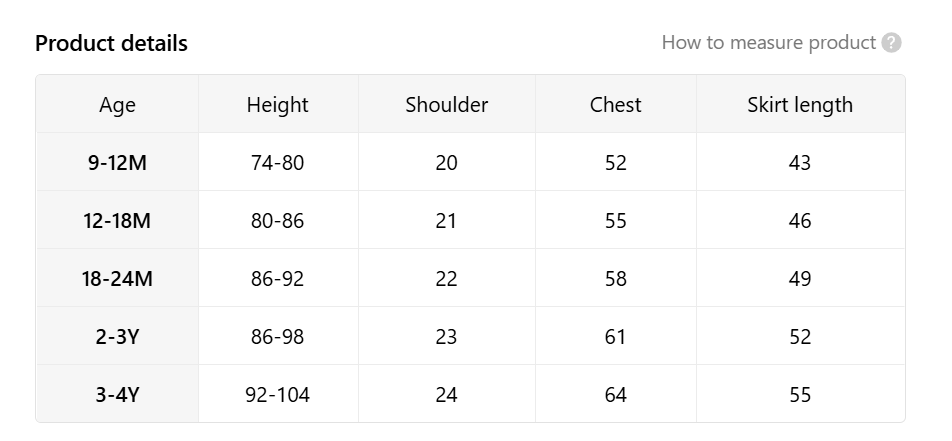Screen dimensions: 952x441
Task: Click the chest value 61 cell
Action: [615, 336]
